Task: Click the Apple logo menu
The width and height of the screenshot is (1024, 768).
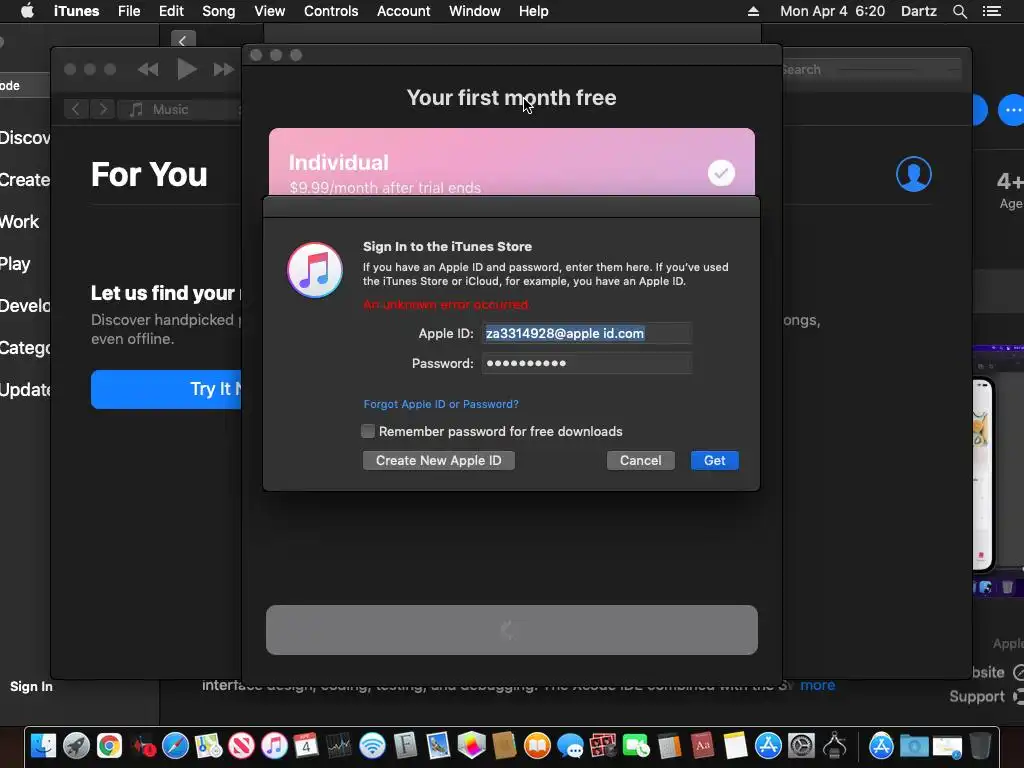Action: 27,11
